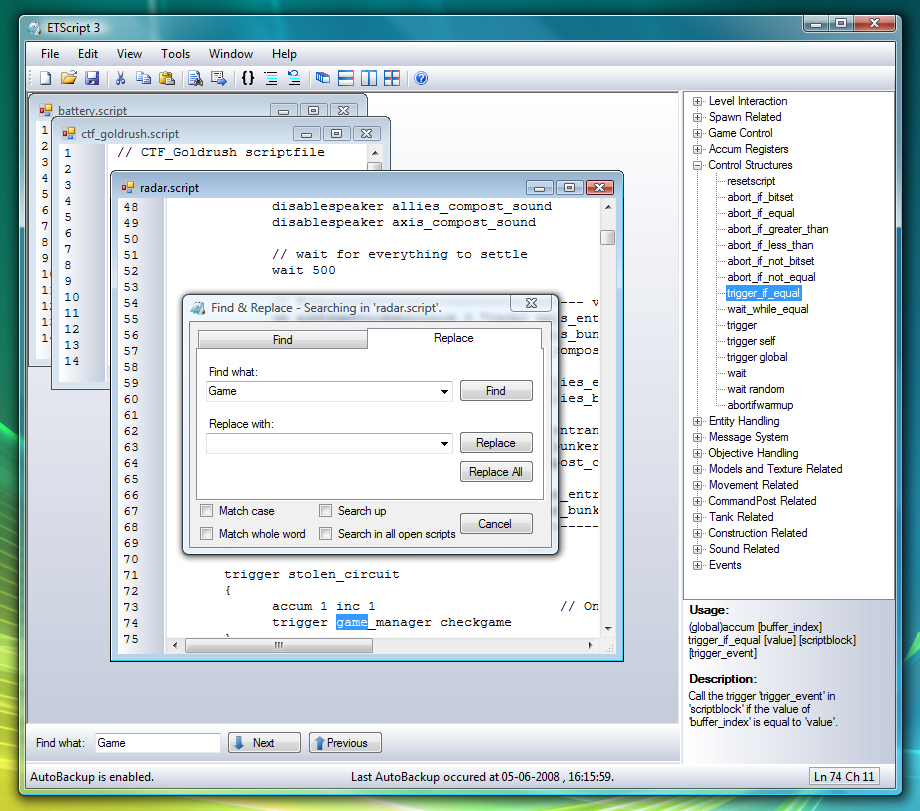
Task: Click the Find button in dialog
Action: pos(496,391)
